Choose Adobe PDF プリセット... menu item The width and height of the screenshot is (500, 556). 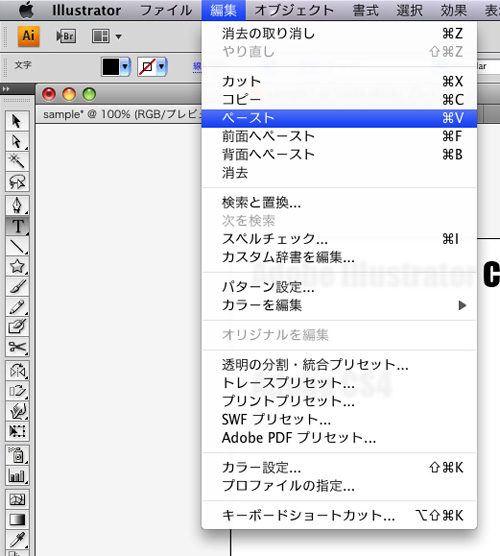pyautogui.click(x=339, y=438)
